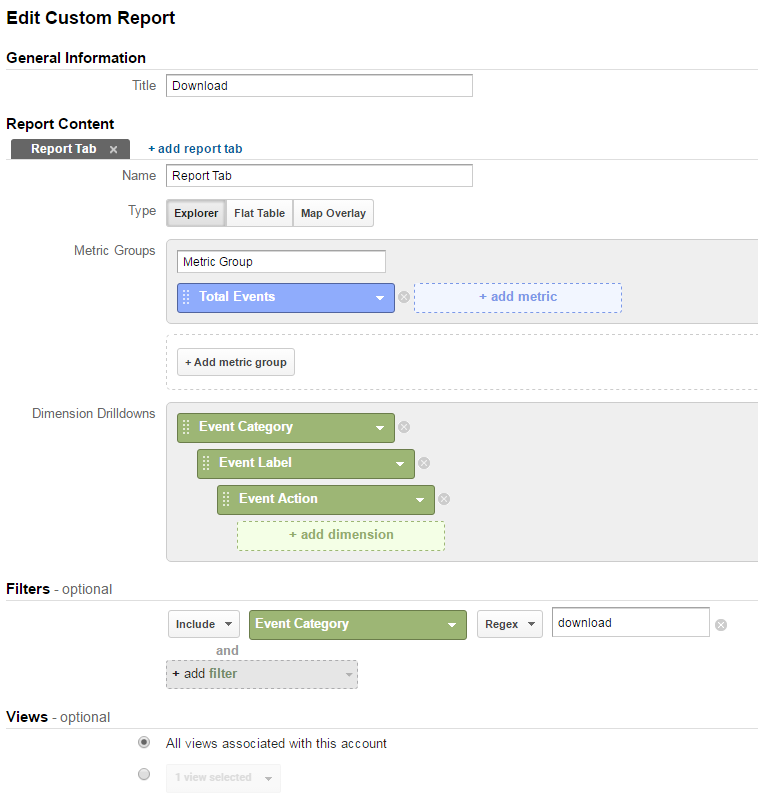The image size is (758, 804).
Task: Open the Include filter dropdown
Action: [204, 624]
